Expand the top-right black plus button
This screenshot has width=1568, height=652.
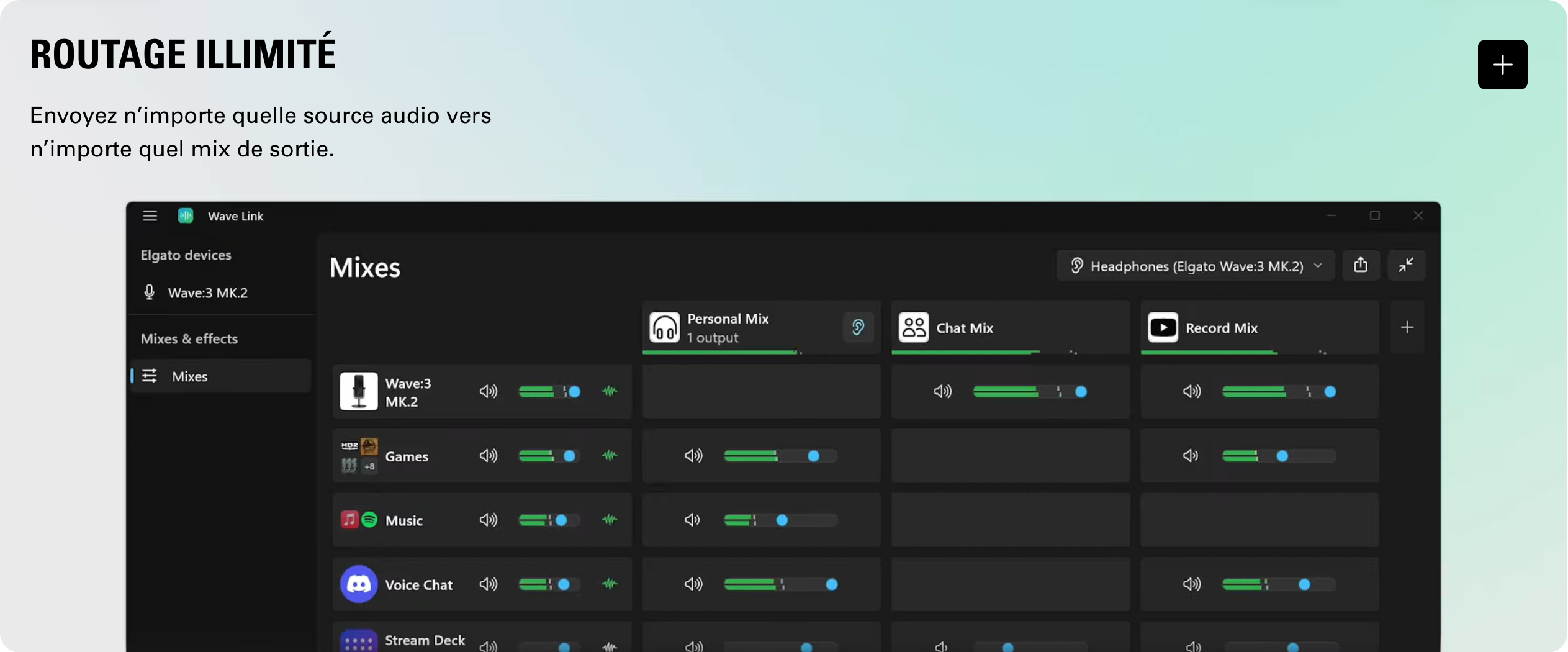(x=1502, y=65)
